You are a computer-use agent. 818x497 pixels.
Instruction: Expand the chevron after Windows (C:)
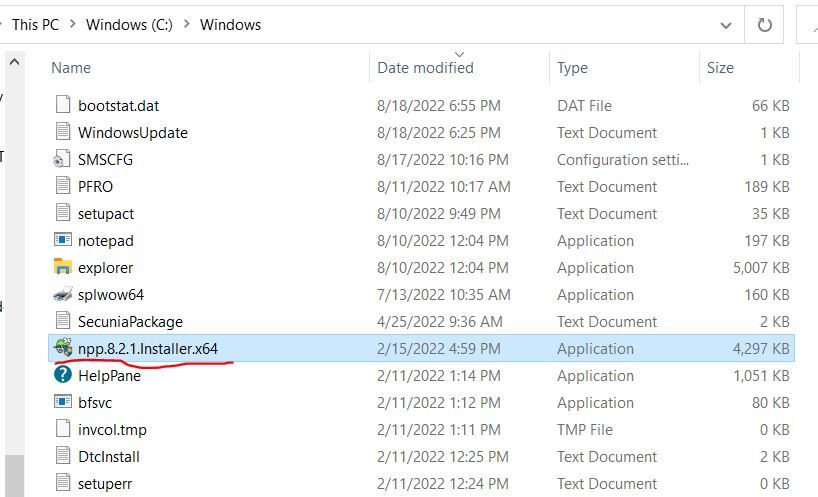click(186, 24)
